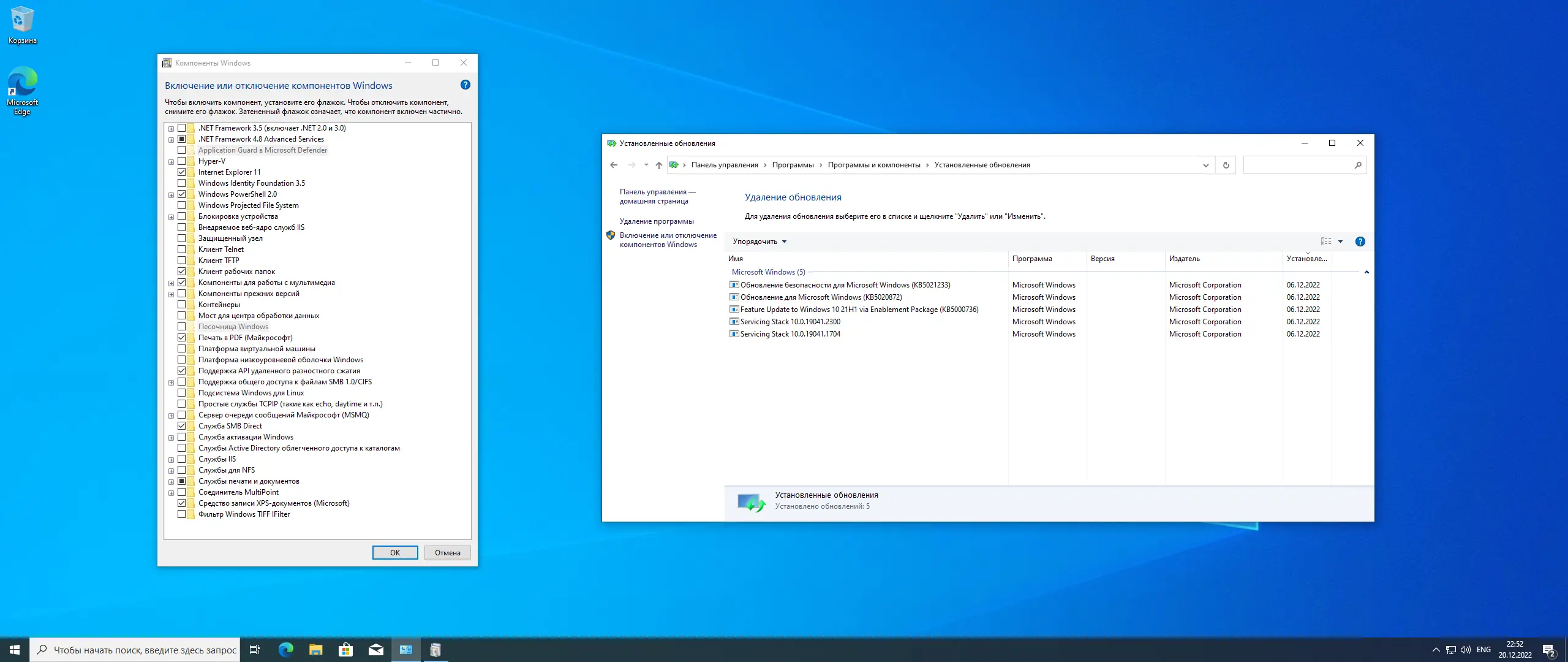The image size is (1568, 662).
Task: Enable the Hyper-V checkbox
Action: point(182,161)
